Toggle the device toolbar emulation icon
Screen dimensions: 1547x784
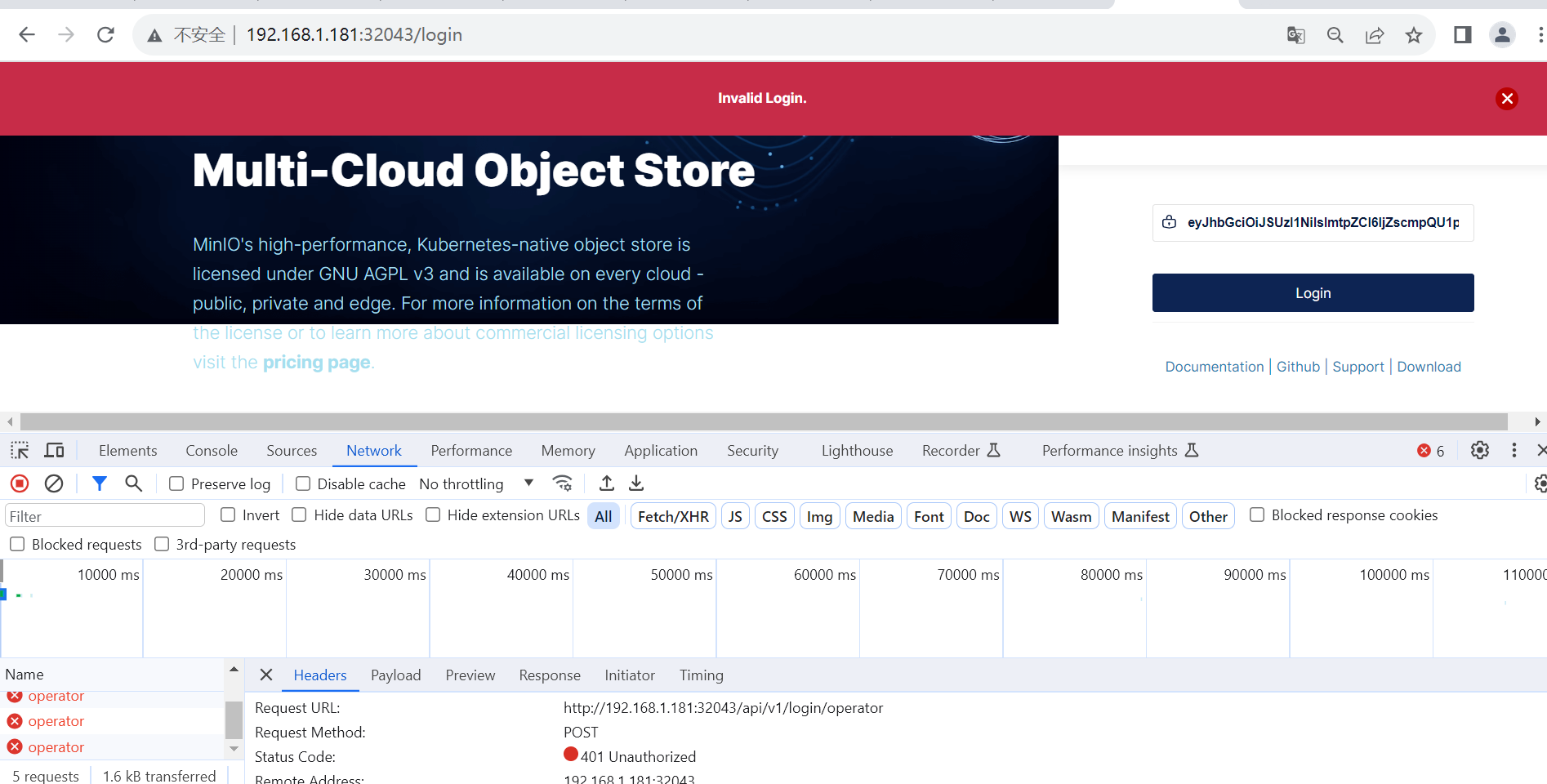(54, 450)
